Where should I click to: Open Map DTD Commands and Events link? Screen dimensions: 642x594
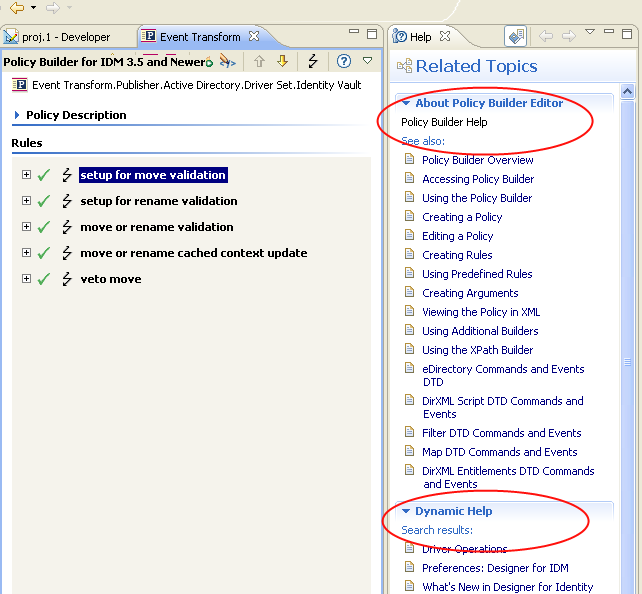pos(500,452)
